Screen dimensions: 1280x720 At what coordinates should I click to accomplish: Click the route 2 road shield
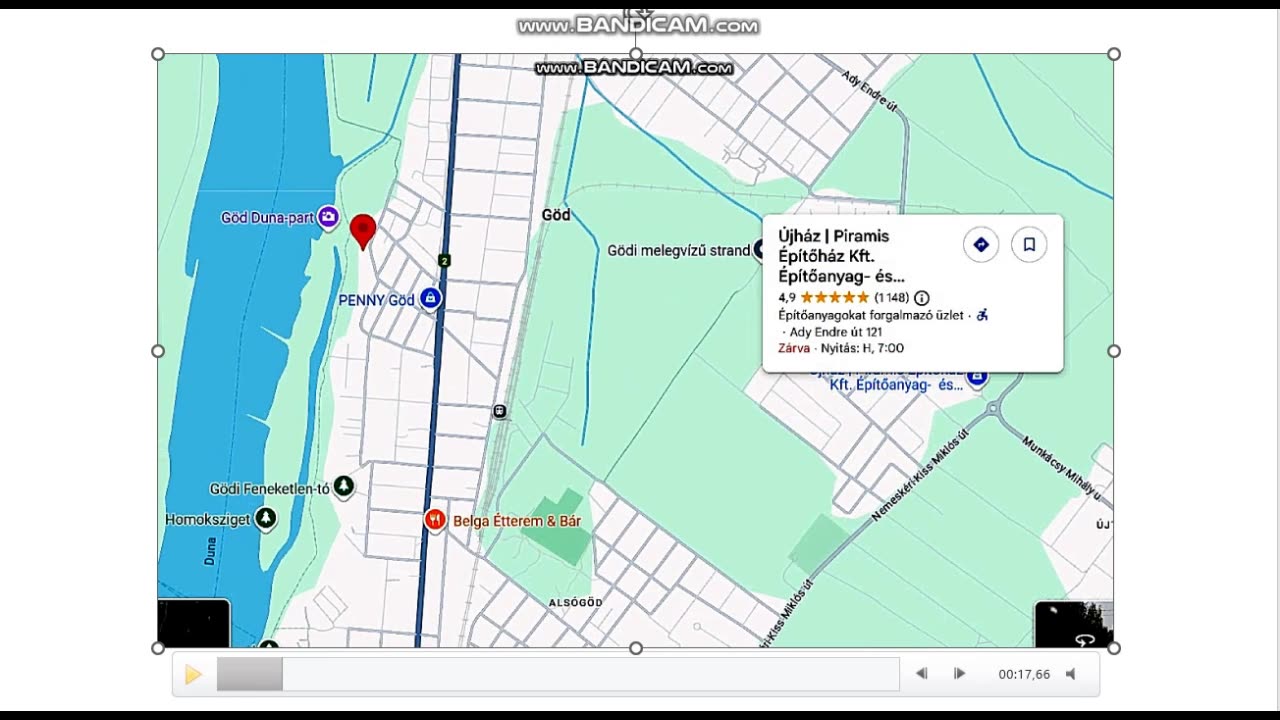point(444,261)
